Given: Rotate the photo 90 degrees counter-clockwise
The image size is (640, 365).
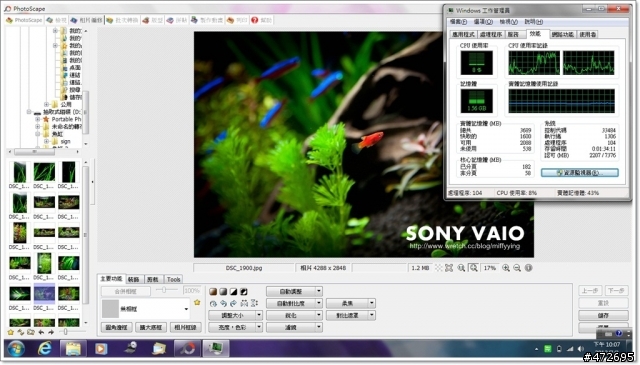Looking at the screenshot, I should click(x=223, y=303).
